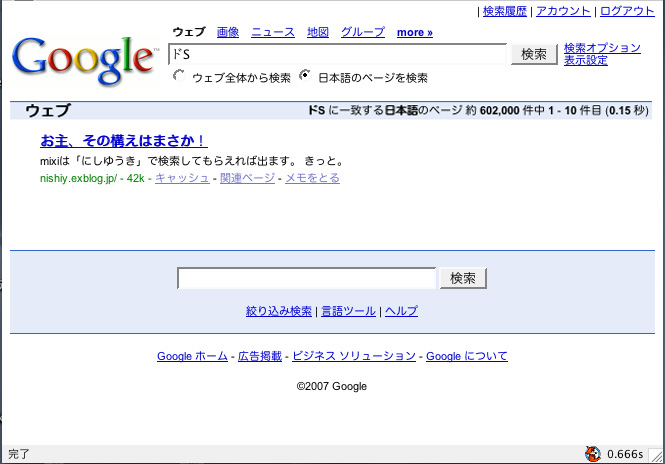Select ウェブ全体から検索 radio button
The image size is (665, 464).
coord(179,76)
